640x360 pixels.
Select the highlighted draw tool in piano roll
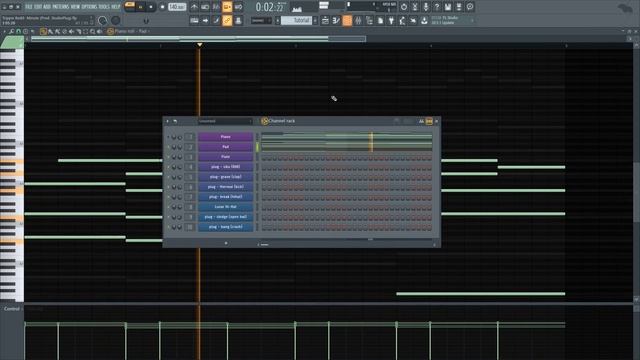click(43, 31)
